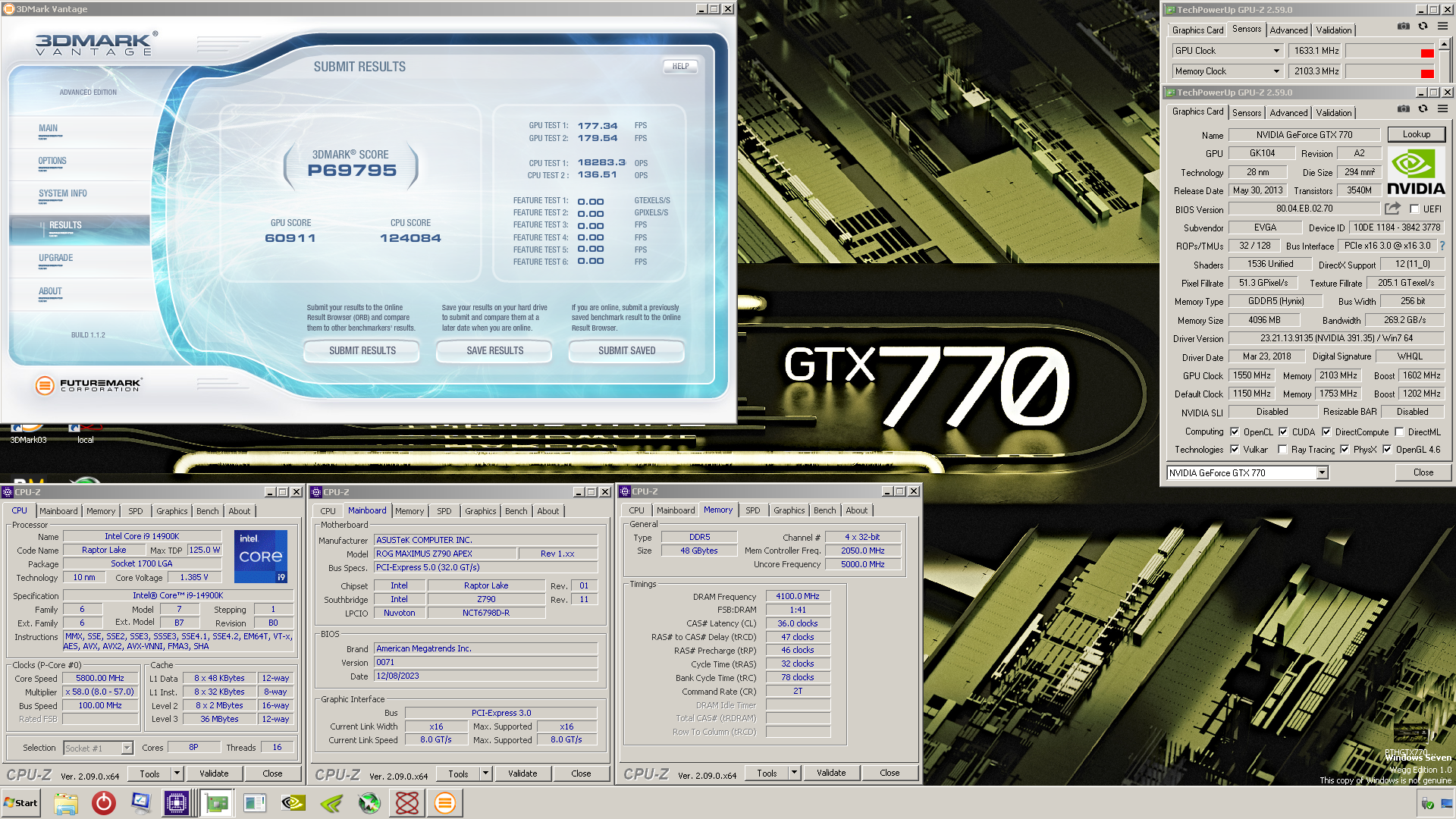This screenshot has height=819, width=1456.
Task: Click the NVIDIA logo in GPU-Z
Action: [1416, 171]
